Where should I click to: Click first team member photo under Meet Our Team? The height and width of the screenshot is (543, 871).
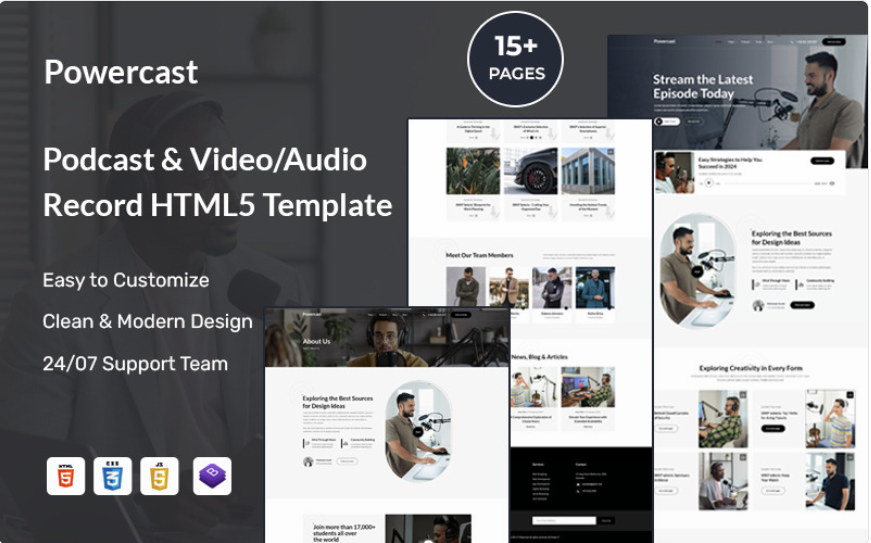[x=465, y=287]
